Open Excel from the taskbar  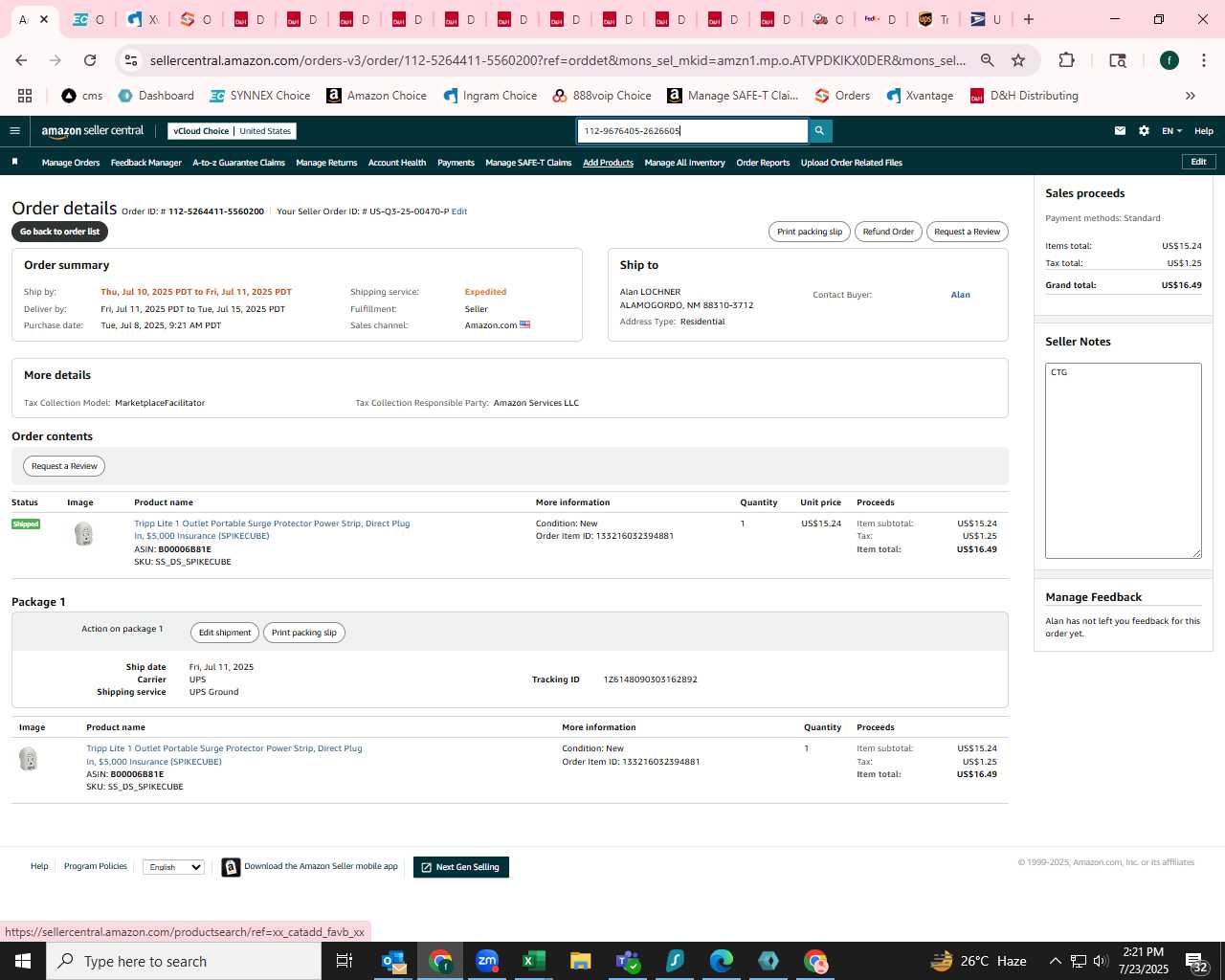[534, 961]
